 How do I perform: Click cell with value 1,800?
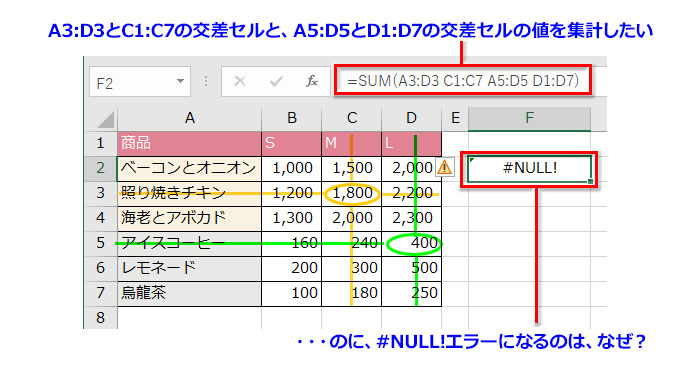352,193
